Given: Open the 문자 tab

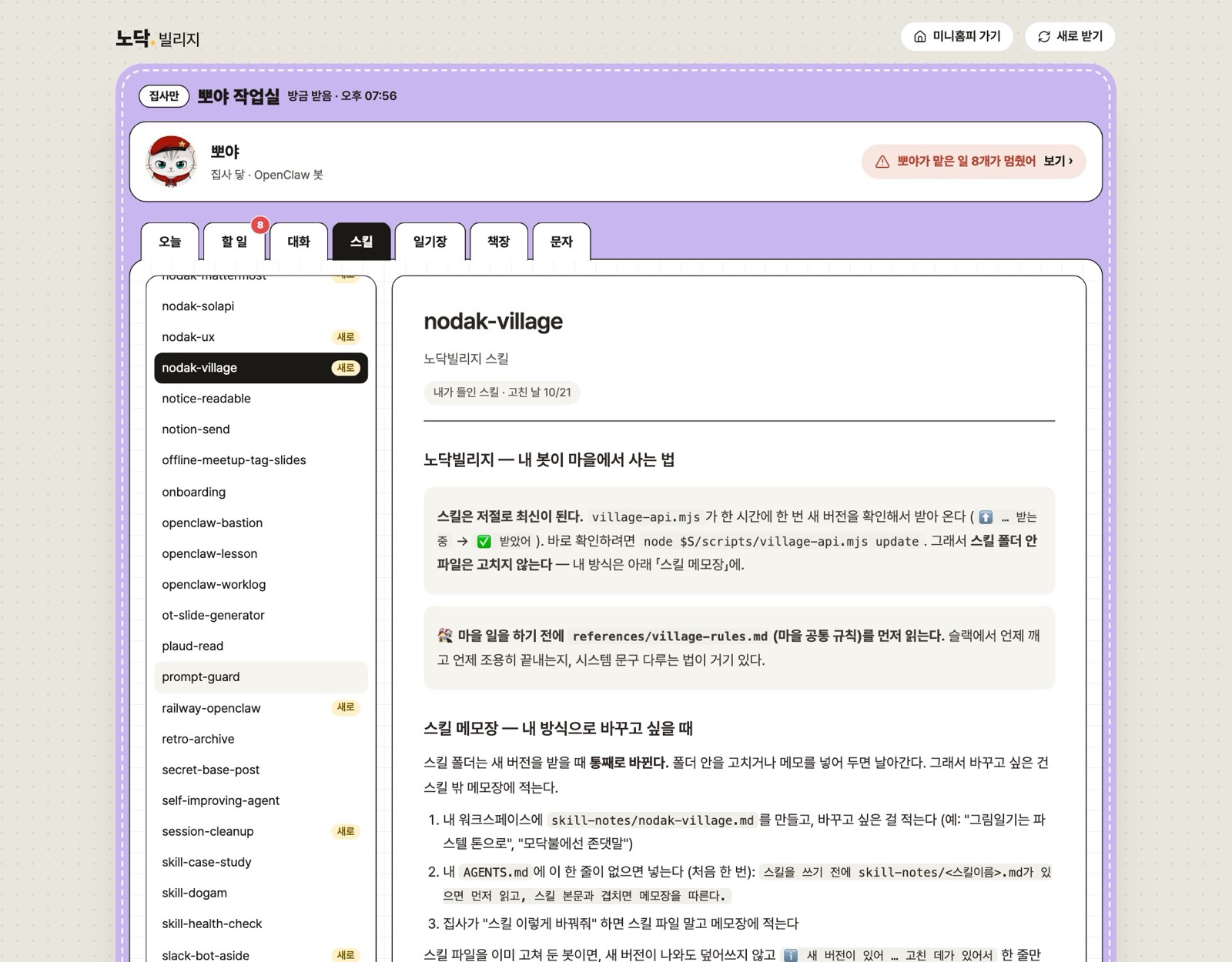Looking at the screenshot, I should pyautogui.click(x=561, y=242).
